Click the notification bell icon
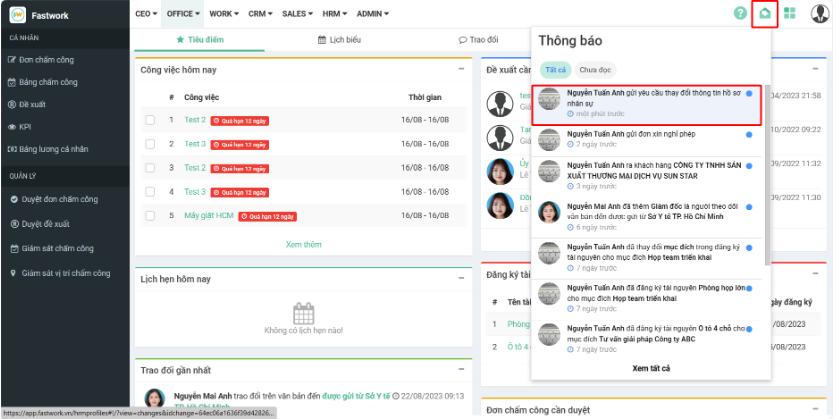The height and width of the screenshot is (419, 836). (x=765, y=14)
